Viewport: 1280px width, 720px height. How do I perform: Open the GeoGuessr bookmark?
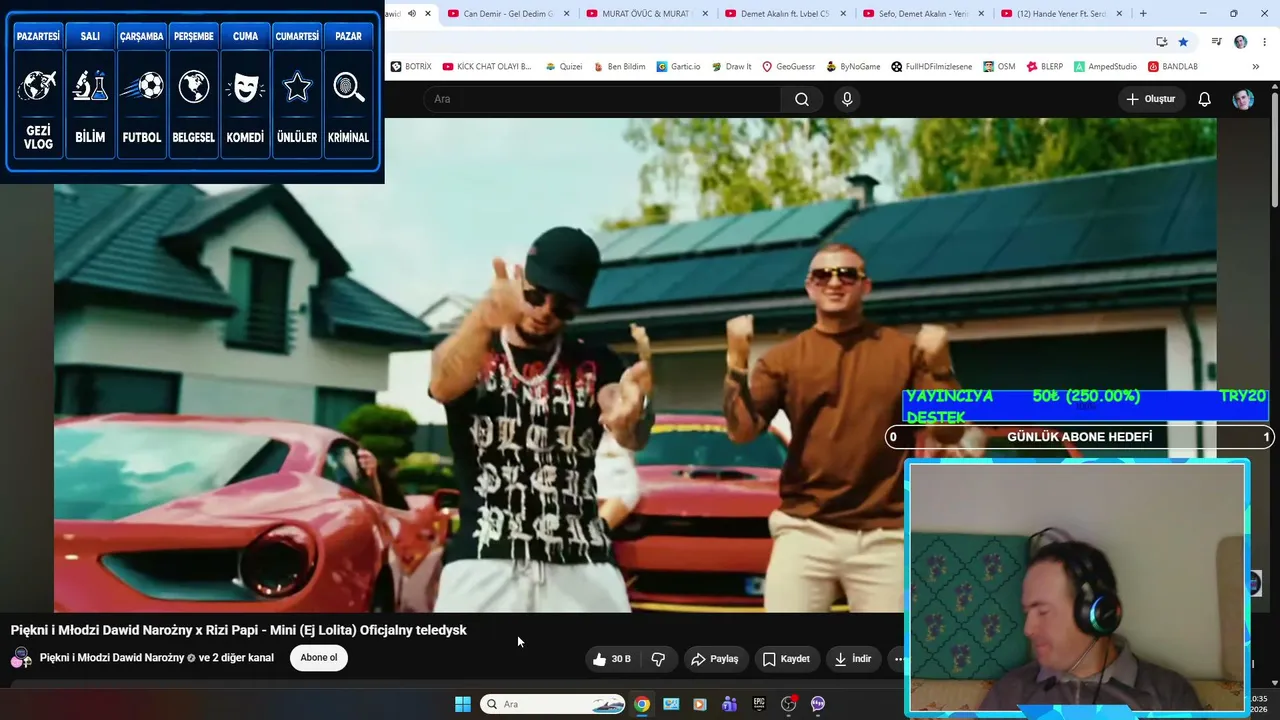pyautogui.click(x=788, y=67)
